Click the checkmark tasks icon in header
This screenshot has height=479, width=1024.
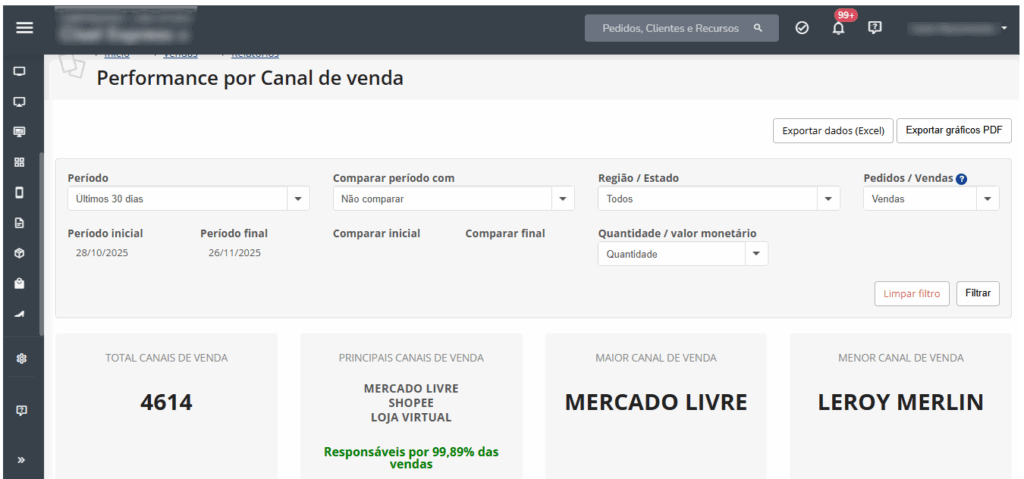[802, 28]
